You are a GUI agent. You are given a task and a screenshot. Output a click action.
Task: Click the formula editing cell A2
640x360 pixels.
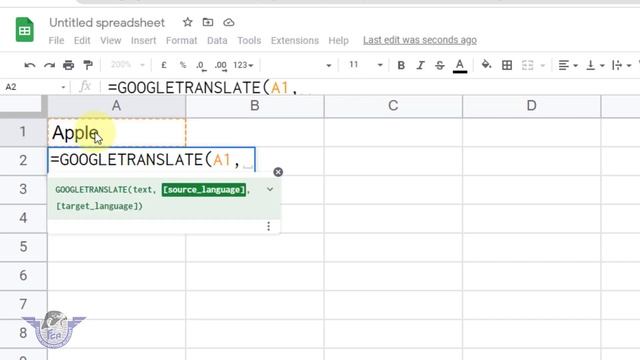(x=151, y=160)
